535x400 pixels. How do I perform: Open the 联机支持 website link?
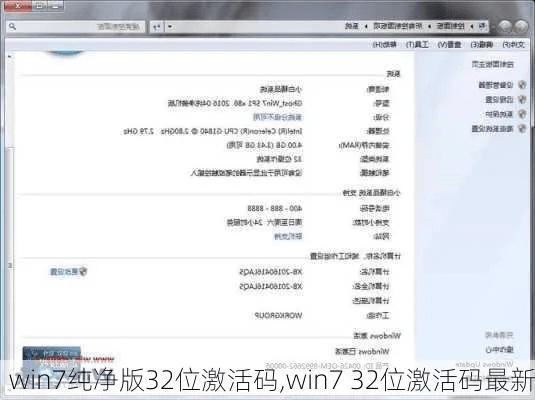coord(288,236)
